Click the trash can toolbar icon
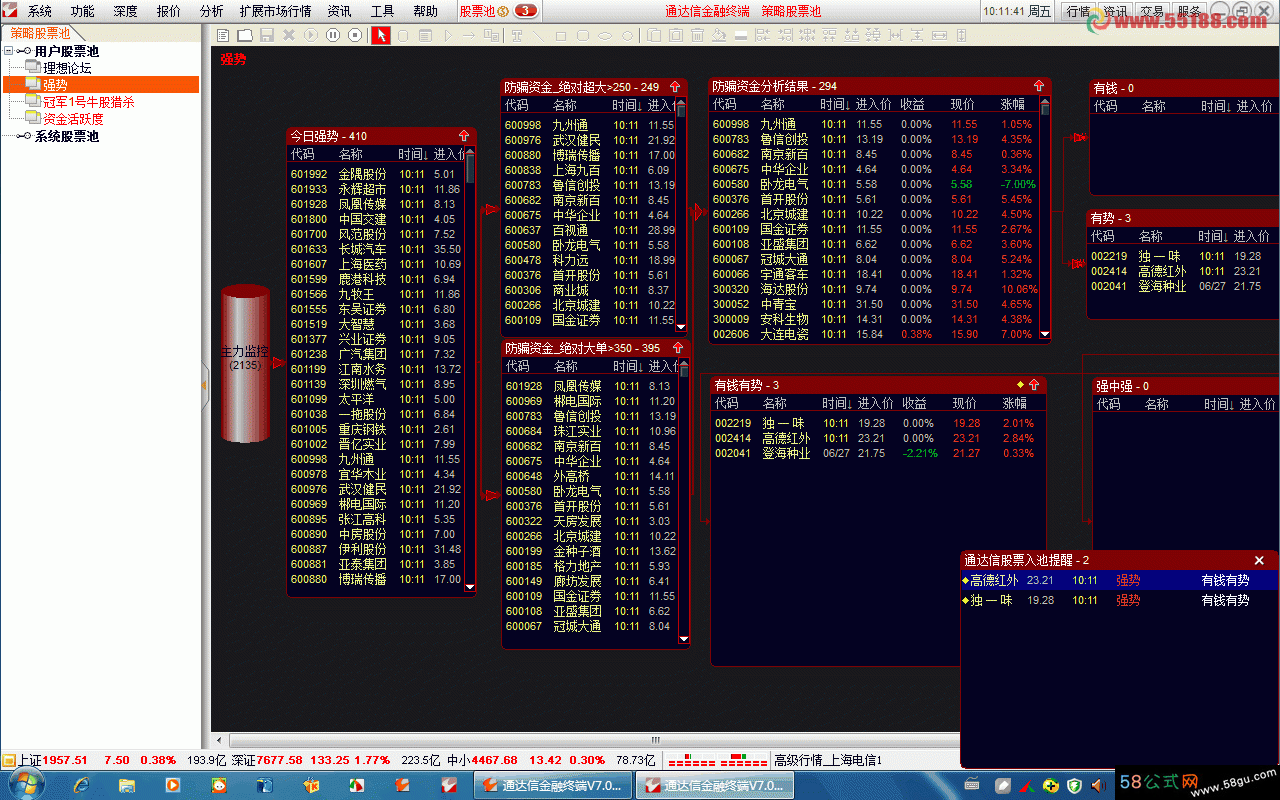The image size is (1280, 800). 697,35
